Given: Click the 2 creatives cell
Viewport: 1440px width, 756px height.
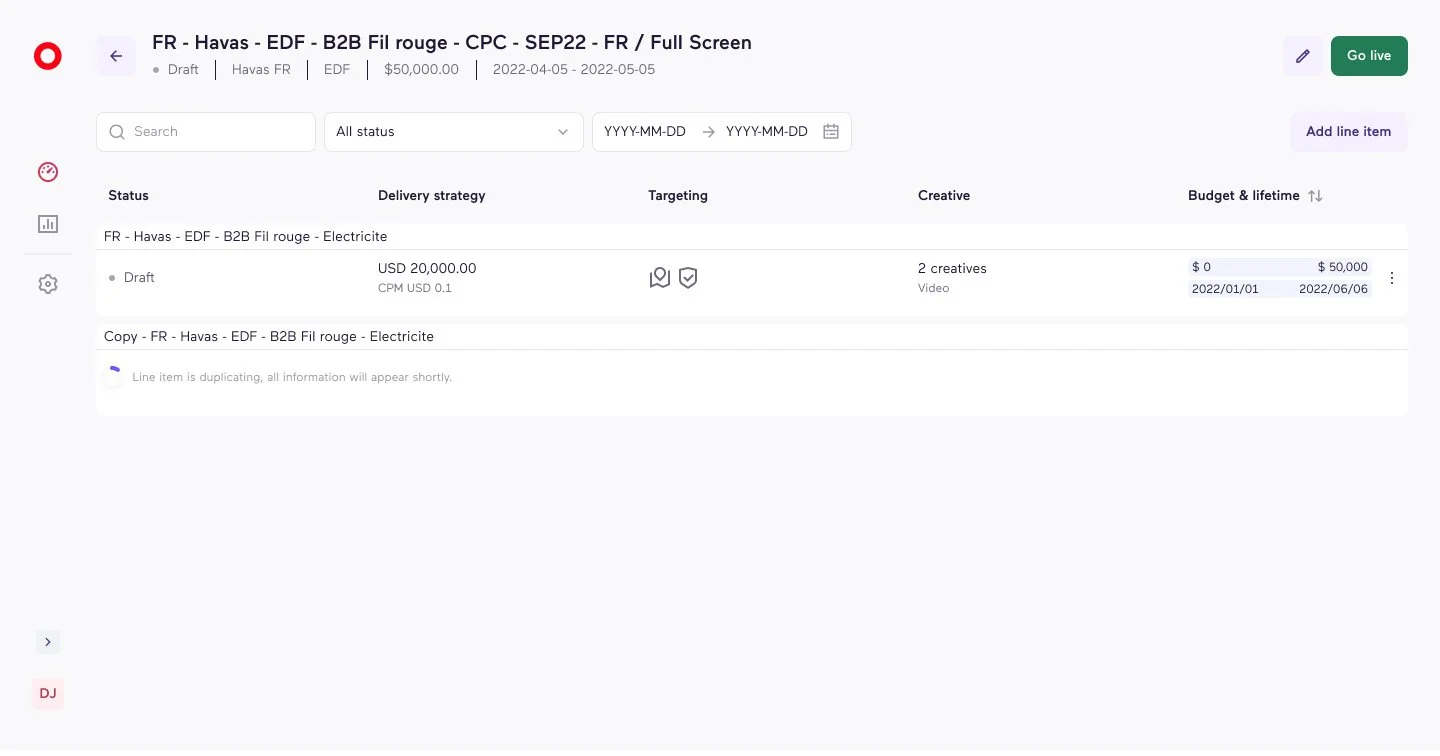Looking at the screenshot, I should (952, 268).
